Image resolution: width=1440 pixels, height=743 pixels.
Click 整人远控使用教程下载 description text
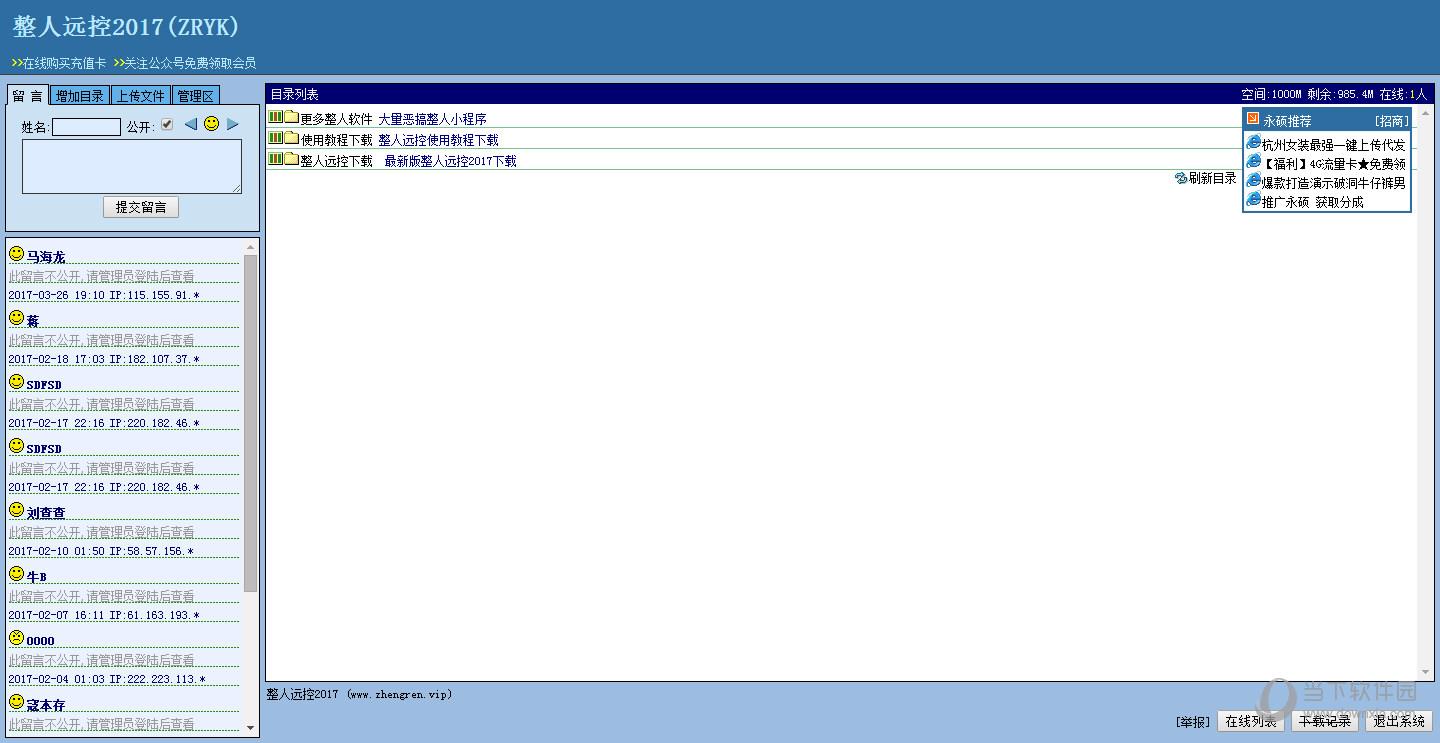(x=438, y=140)
